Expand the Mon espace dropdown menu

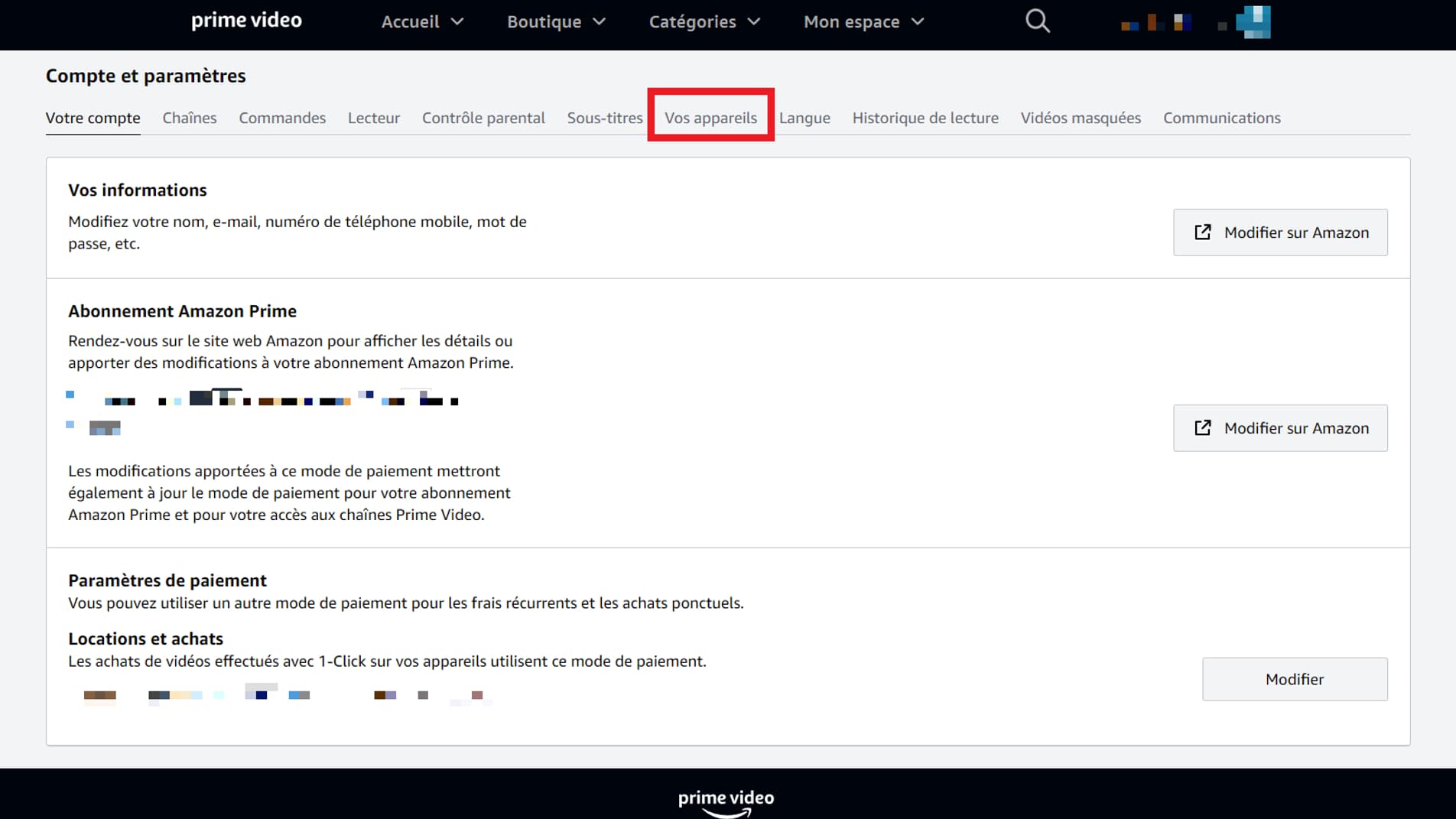coord(864,21)
